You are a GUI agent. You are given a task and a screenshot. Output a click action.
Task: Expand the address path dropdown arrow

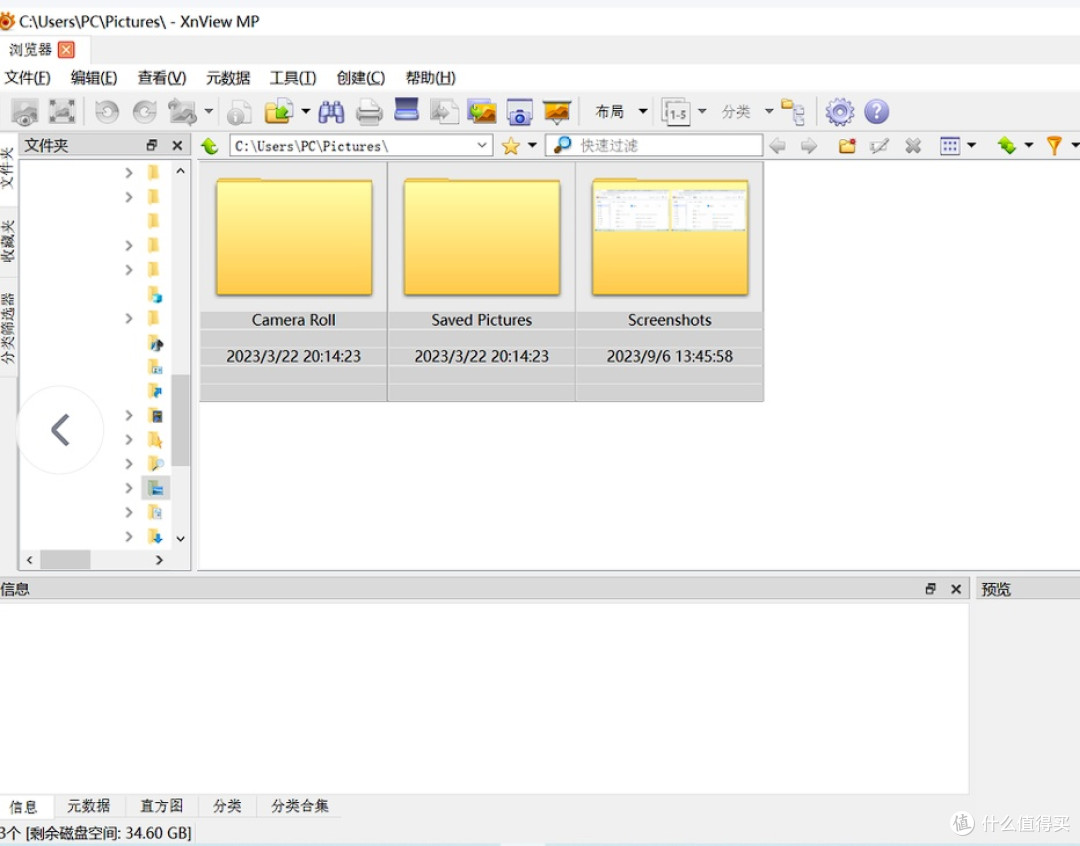click(482, 145)
